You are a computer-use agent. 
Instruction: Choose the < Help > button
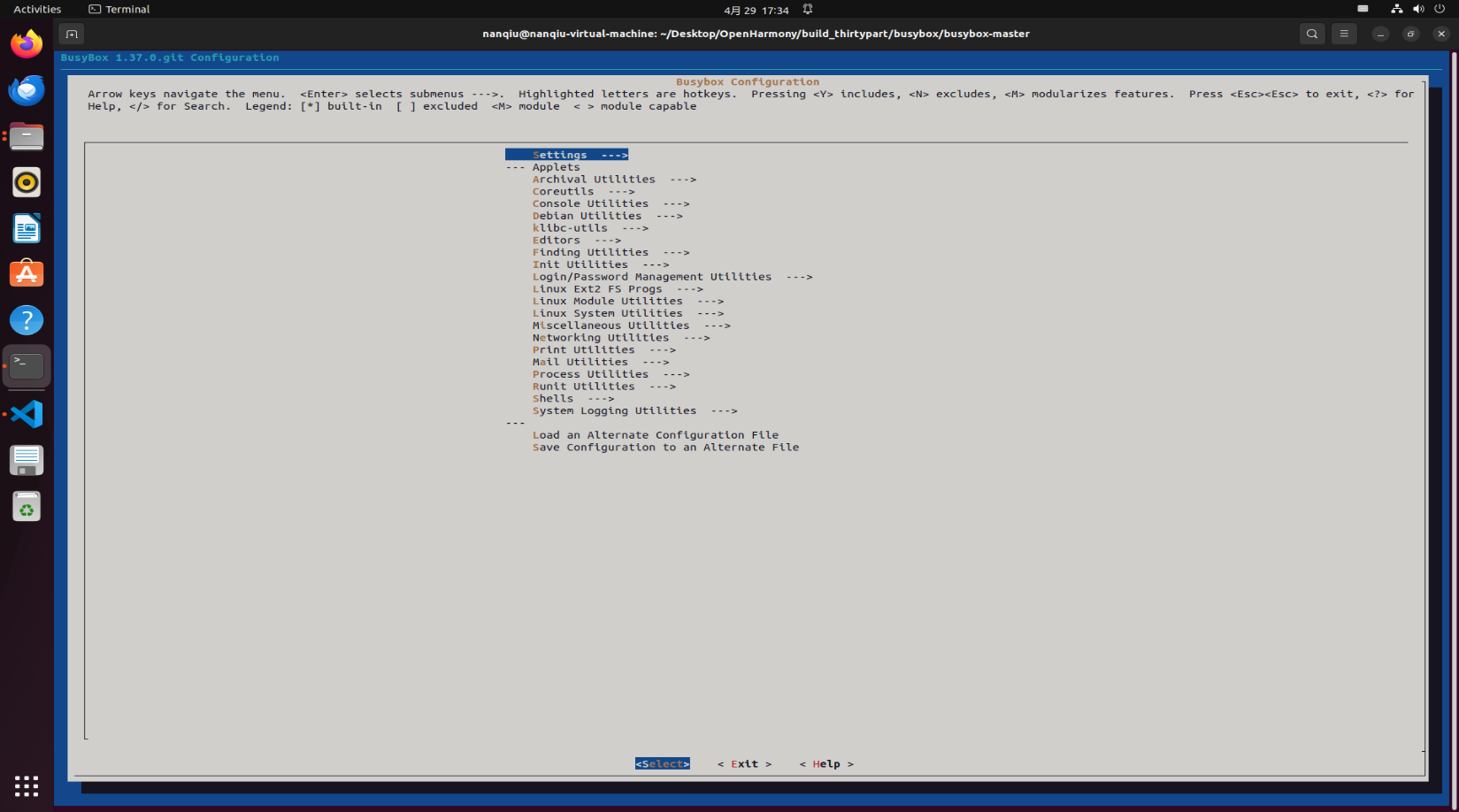click(826, 764)
